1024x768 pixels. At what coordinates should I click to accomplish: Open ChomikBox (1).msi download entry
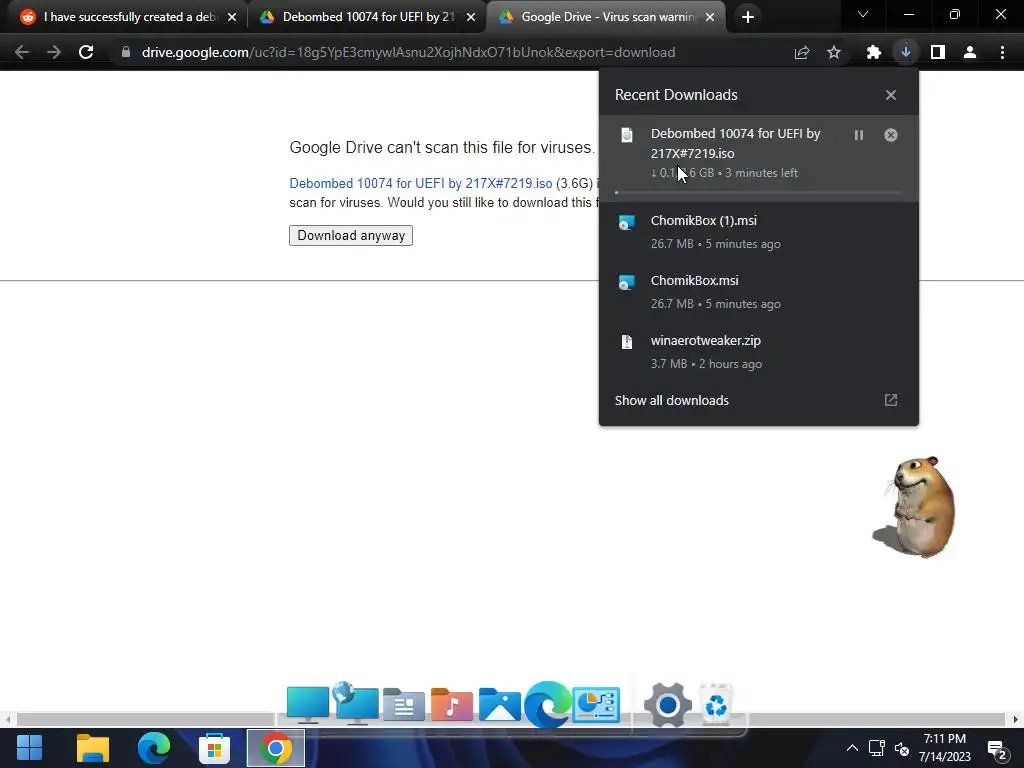click(758, 232)
